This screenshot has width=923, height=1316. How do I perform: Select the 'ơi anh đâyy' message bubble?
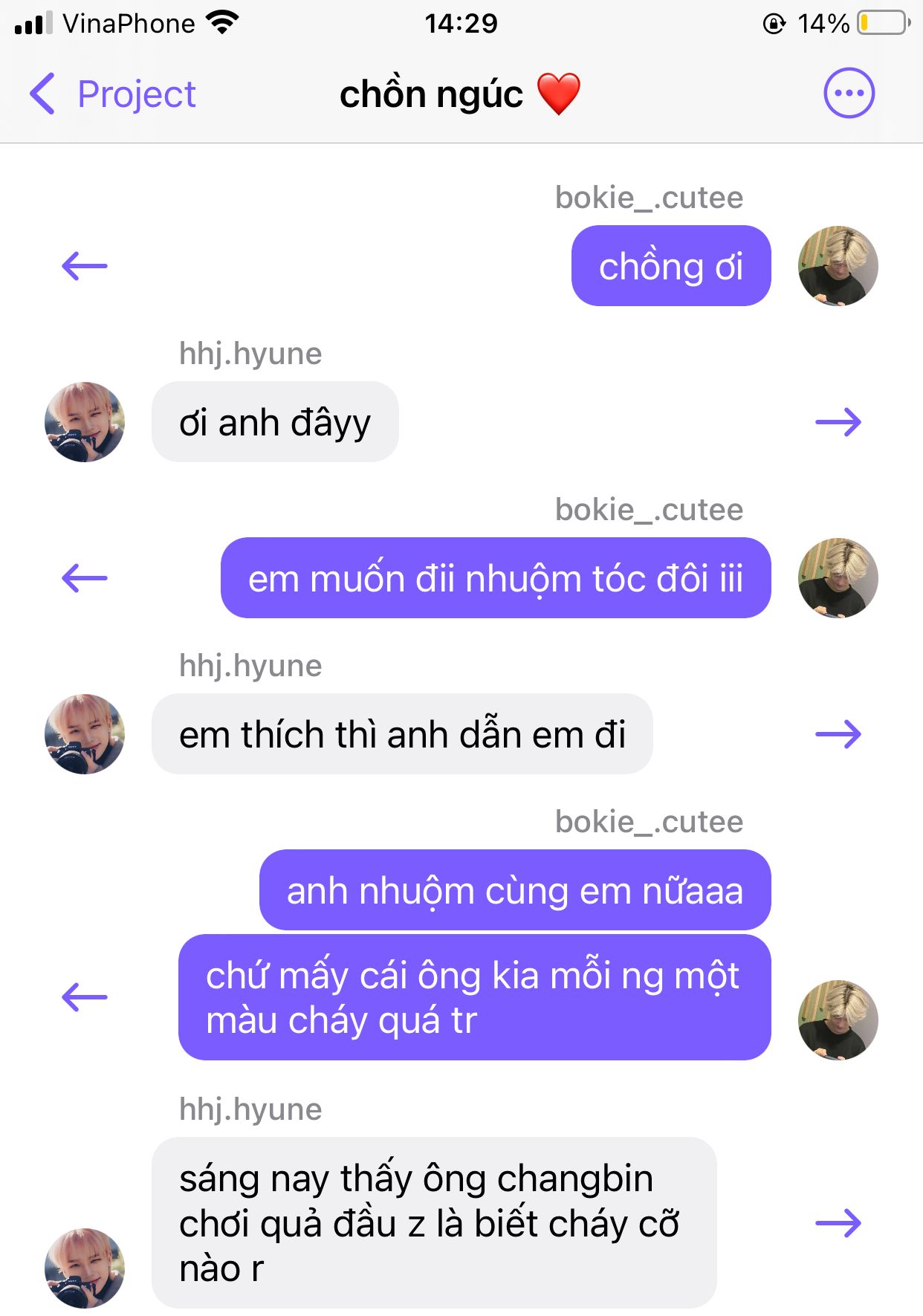[x=275, y=422]
